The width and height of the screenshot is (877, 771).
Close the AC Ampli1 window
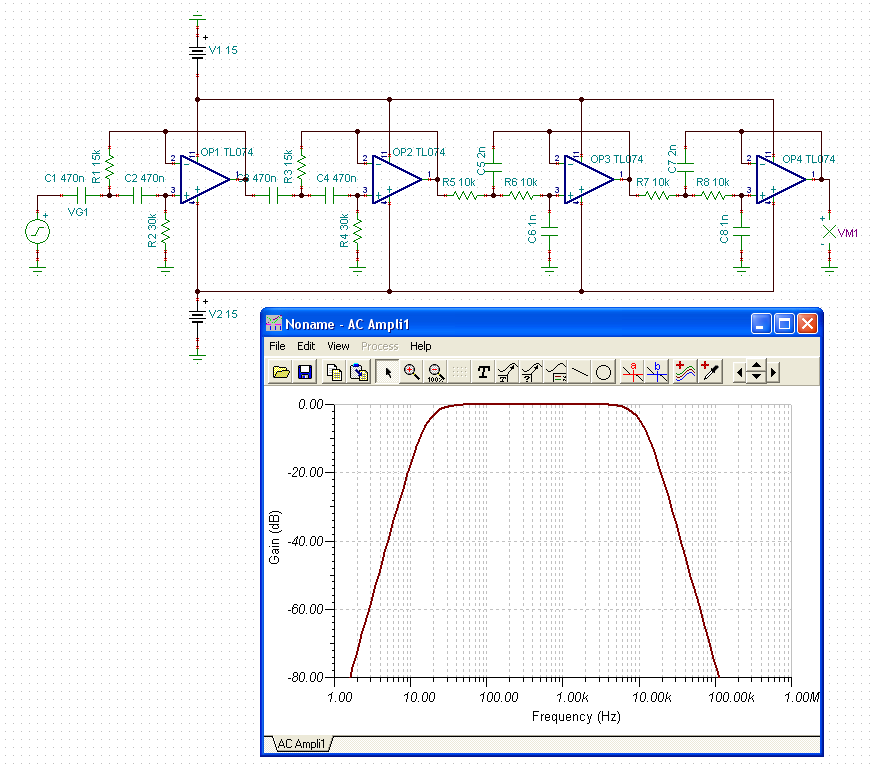click(808, 324)
